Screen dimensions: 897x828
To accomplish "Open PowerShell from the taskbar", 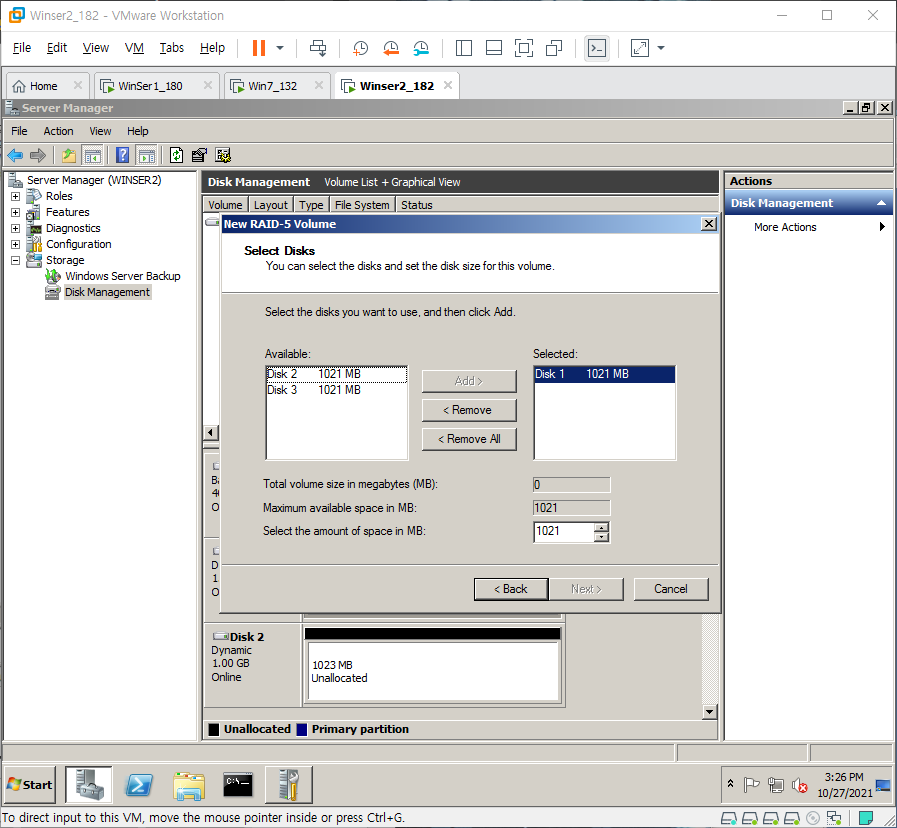I will pos(139,785).
